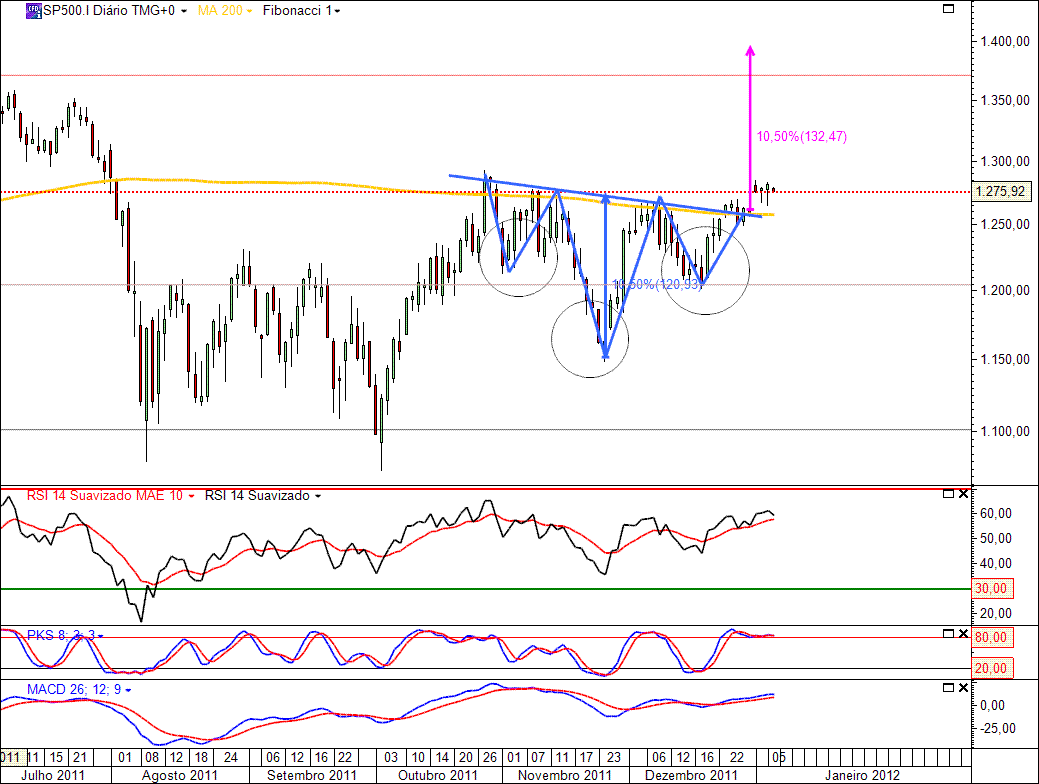Click the CFD instrument icon beside SP500.I
Screen dimensions: 1039x784
[x=34, y=11]
